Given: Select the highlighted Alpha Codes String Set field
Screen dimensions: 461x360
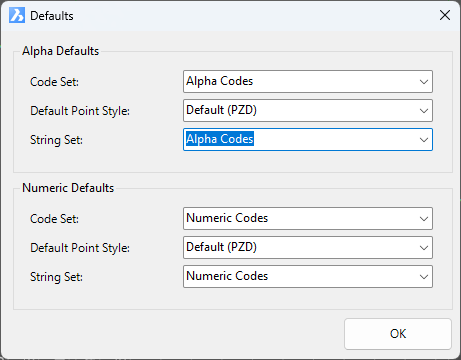Looking at the screenshot, I should tap(308, 139).
